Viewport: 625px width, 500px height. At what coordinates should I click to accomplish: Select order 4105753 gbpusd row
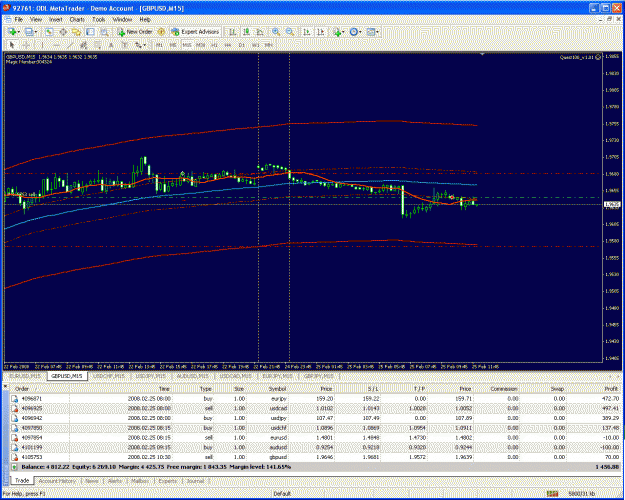315,457
